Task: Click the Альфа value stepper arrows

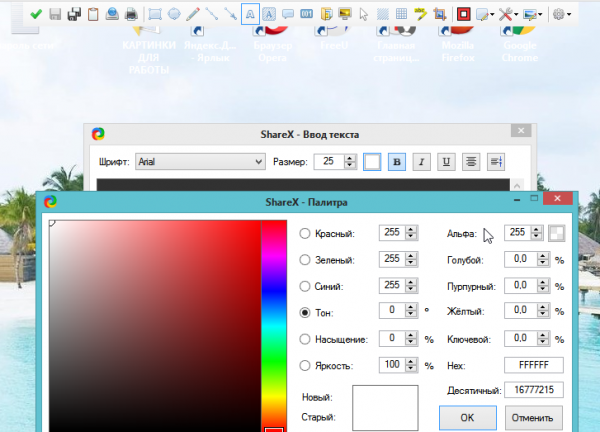Action: tap(536, 233)
